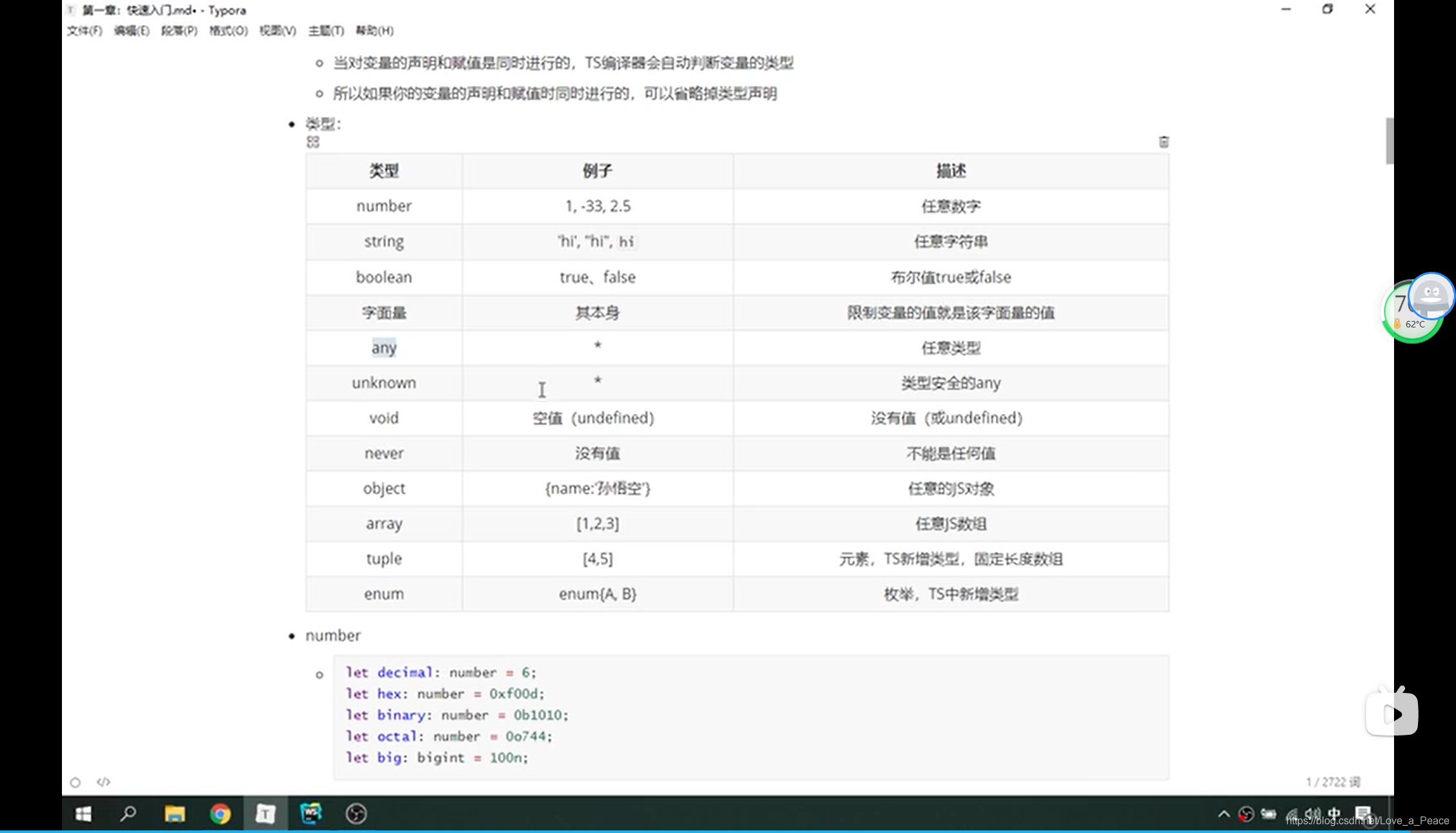The height and width of the screenshot is (833, 1456).
Task: Open the 文件(F) menu
Action: point(85,30)
